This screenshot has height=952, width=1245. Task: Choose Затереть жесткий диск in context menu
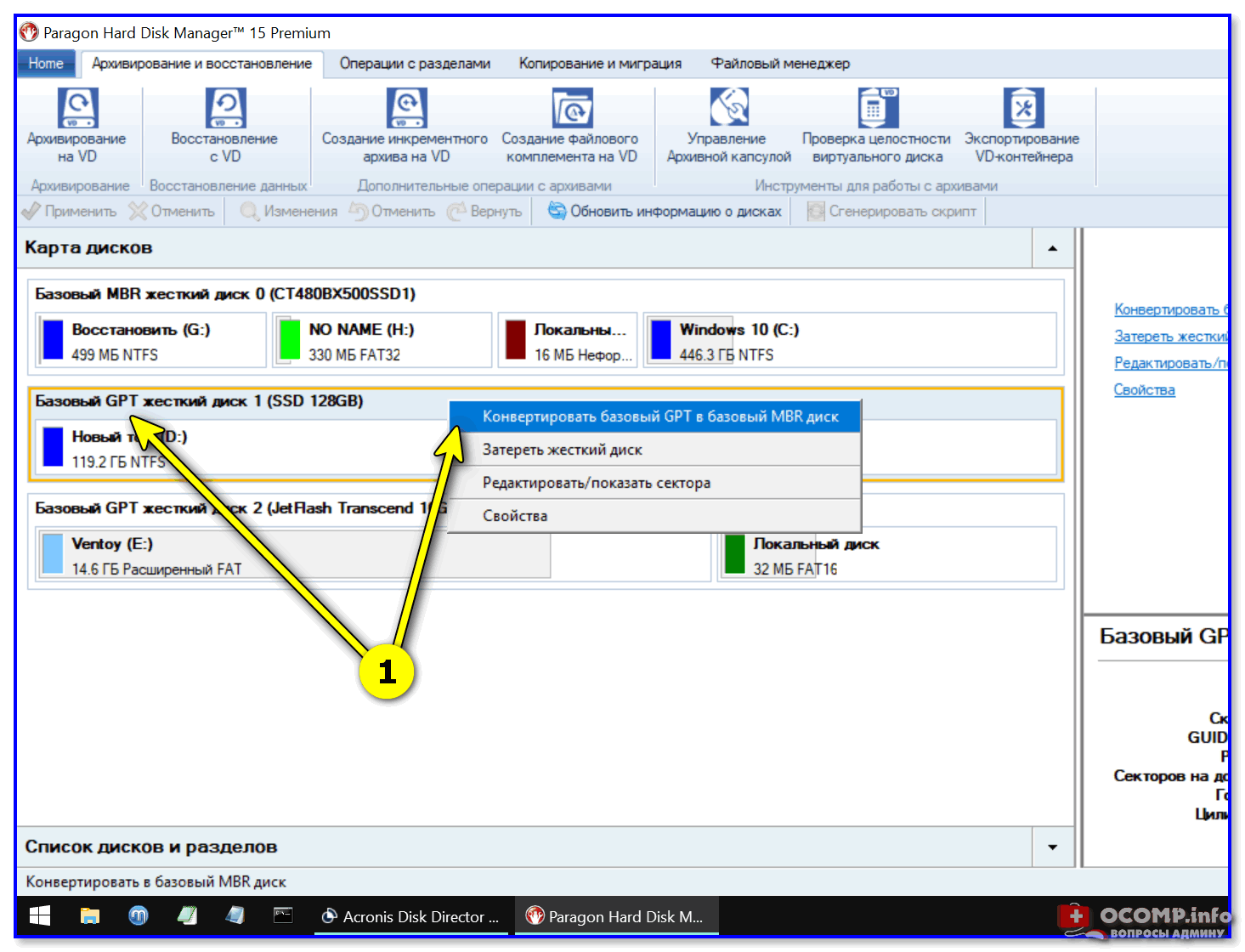coord(655,450)
